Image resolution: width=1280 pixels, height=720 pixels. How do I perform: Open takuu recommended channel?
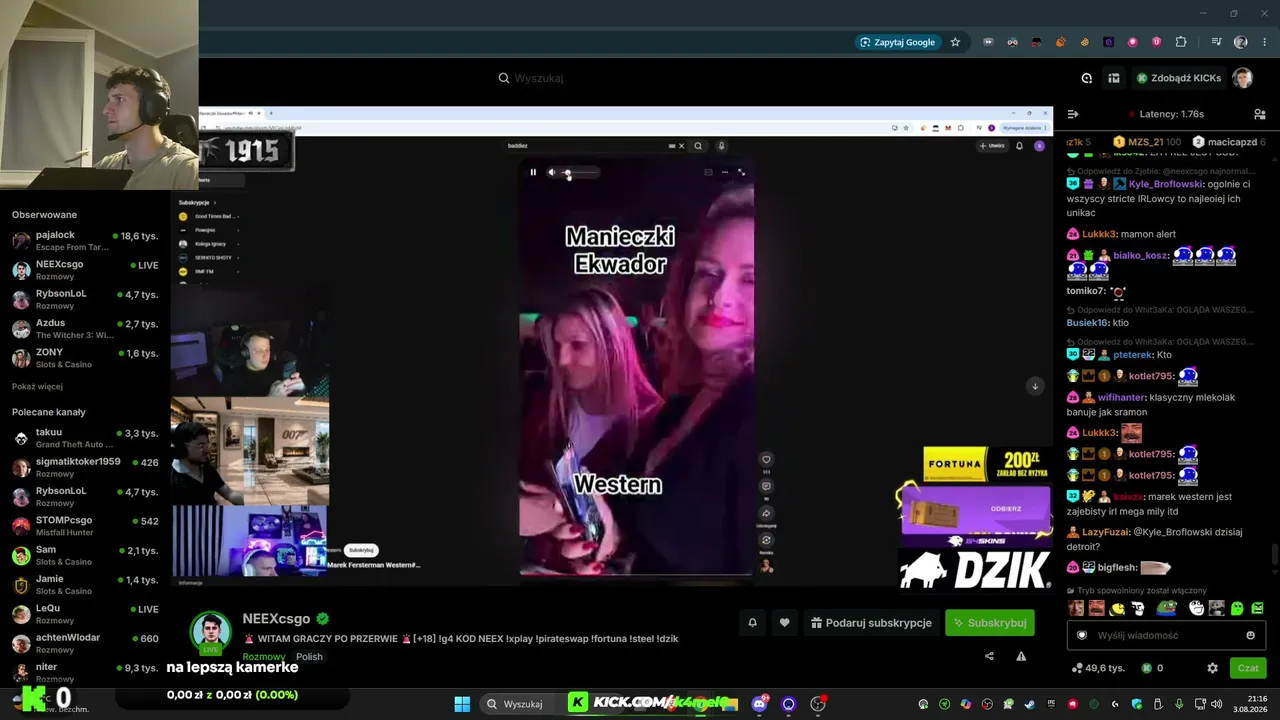pos(85,438)
